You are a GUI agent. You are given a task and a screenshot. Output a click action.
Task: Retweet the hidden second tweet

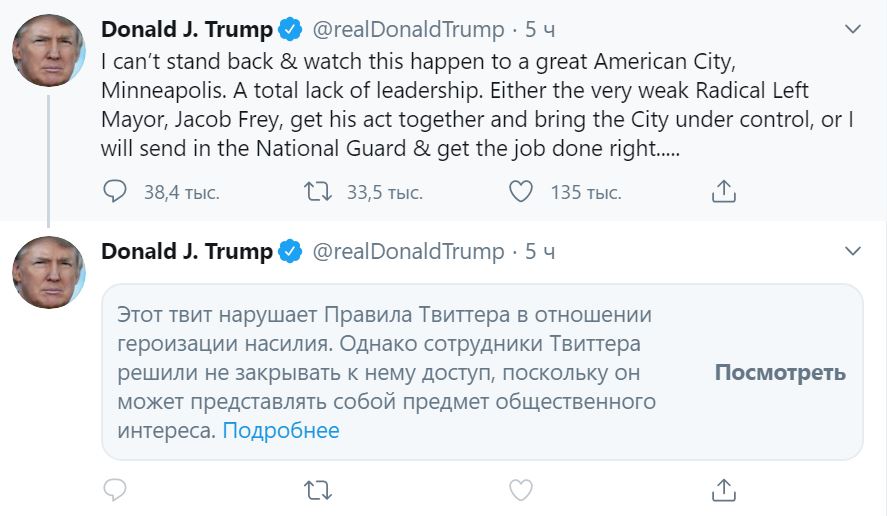pos(316,490)
